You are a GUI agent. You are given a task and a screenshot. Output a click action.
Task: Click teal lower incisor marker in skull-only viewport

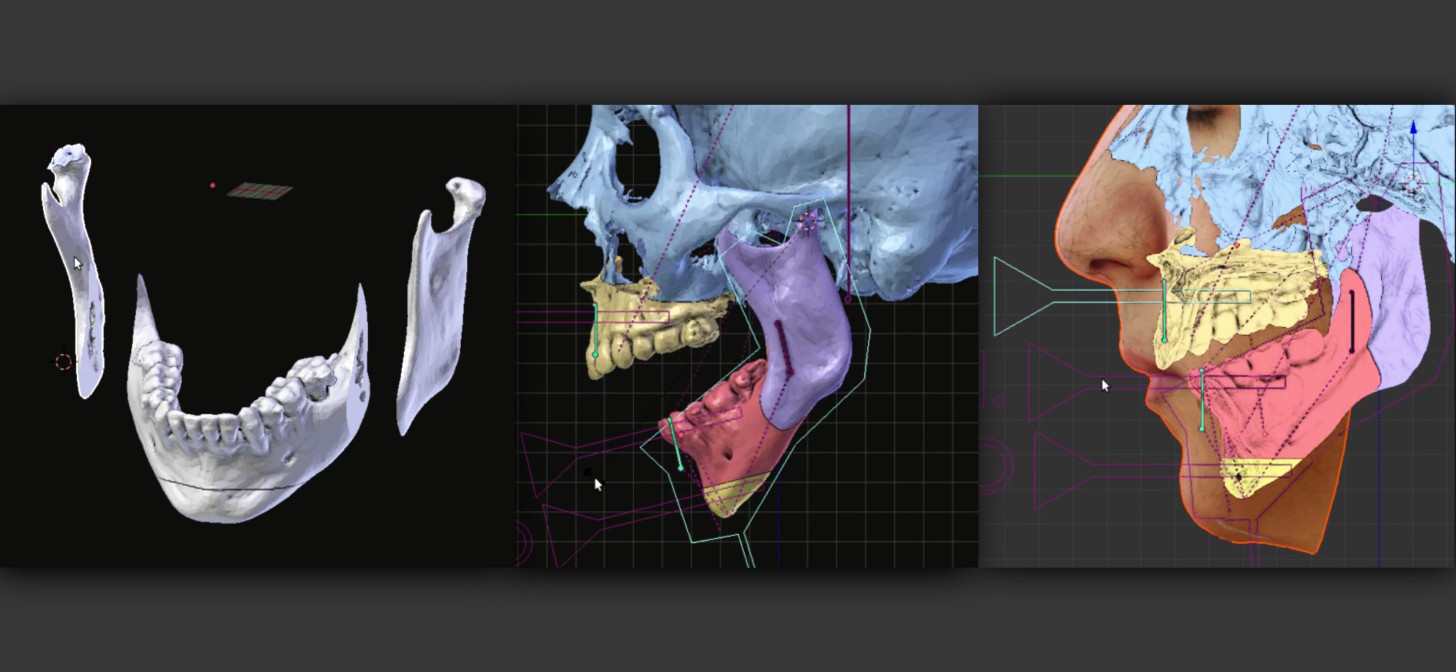click(x=675, y=445)
